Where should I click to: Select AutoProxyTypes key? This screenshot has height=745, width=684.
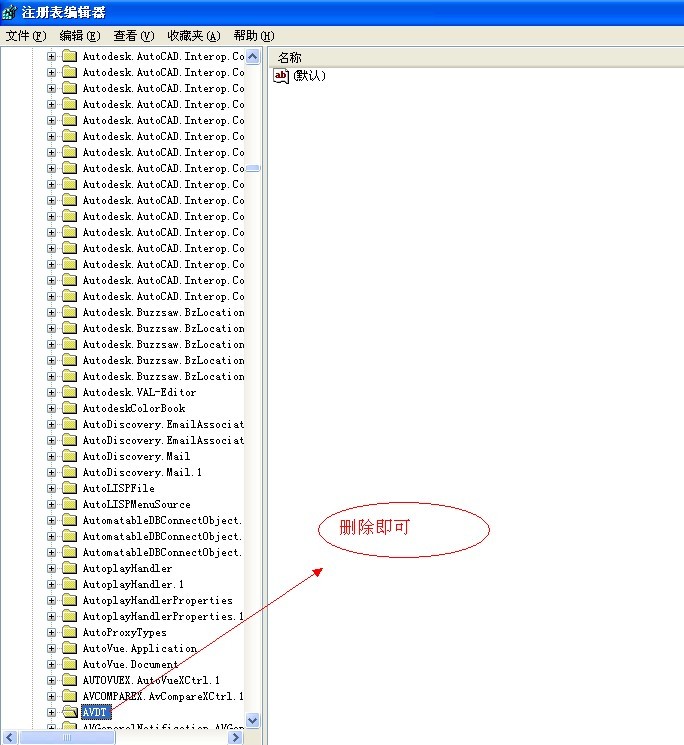click(124, 632)
